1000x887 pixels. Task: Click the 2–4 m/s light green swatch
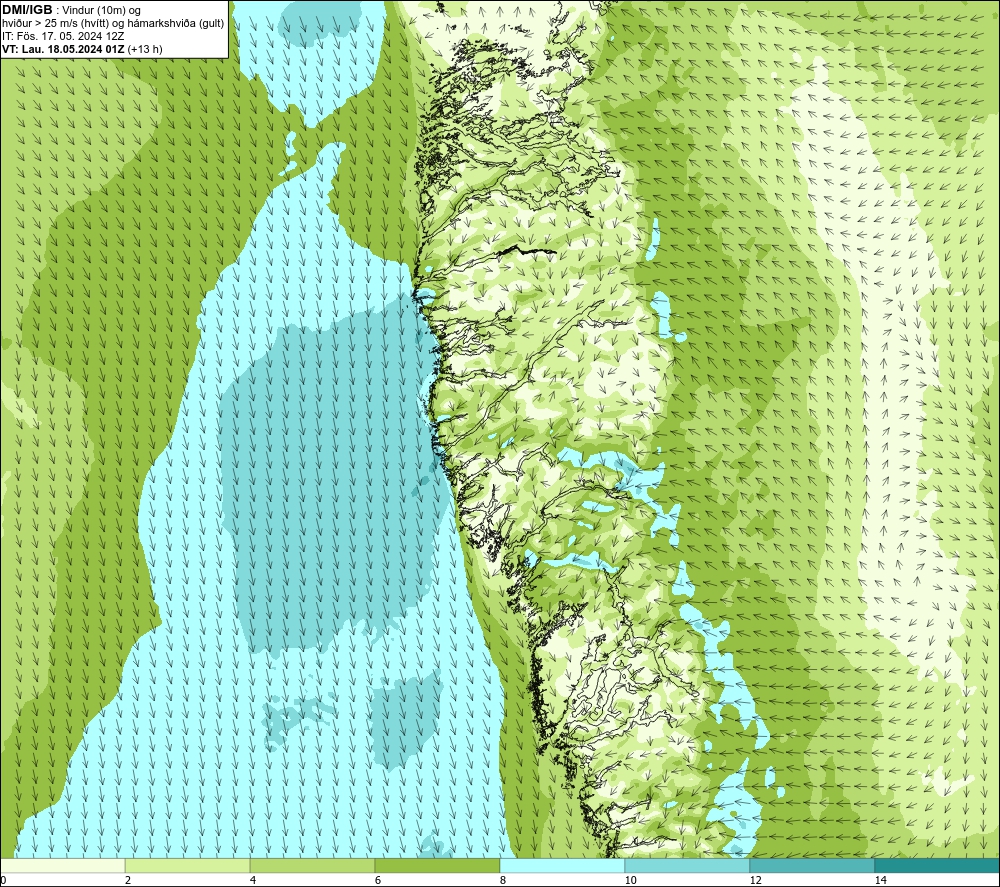point(188,865)
